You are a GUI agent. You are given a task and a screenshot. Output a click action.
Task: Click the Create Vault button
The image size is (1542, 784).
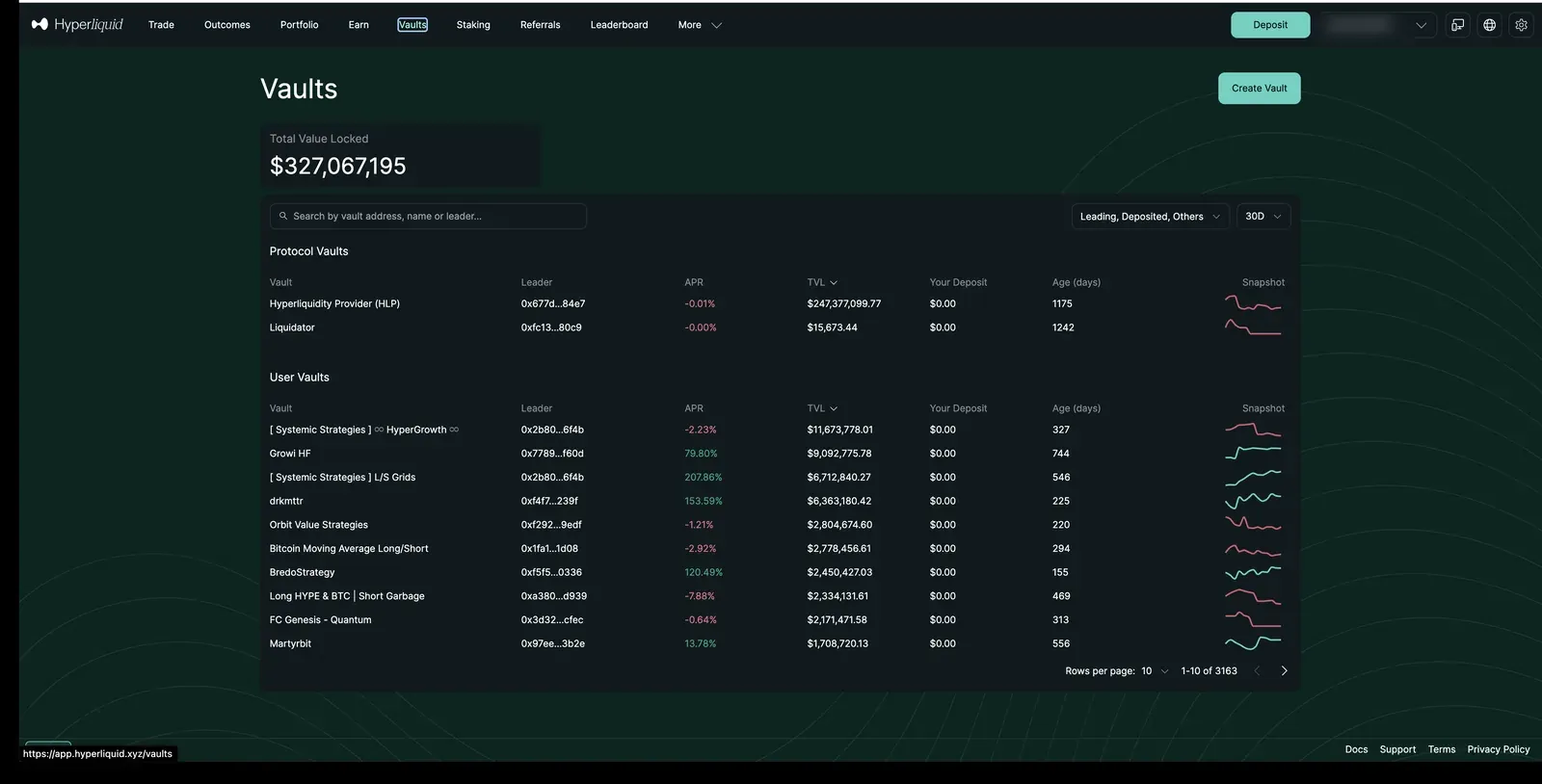1259,88
